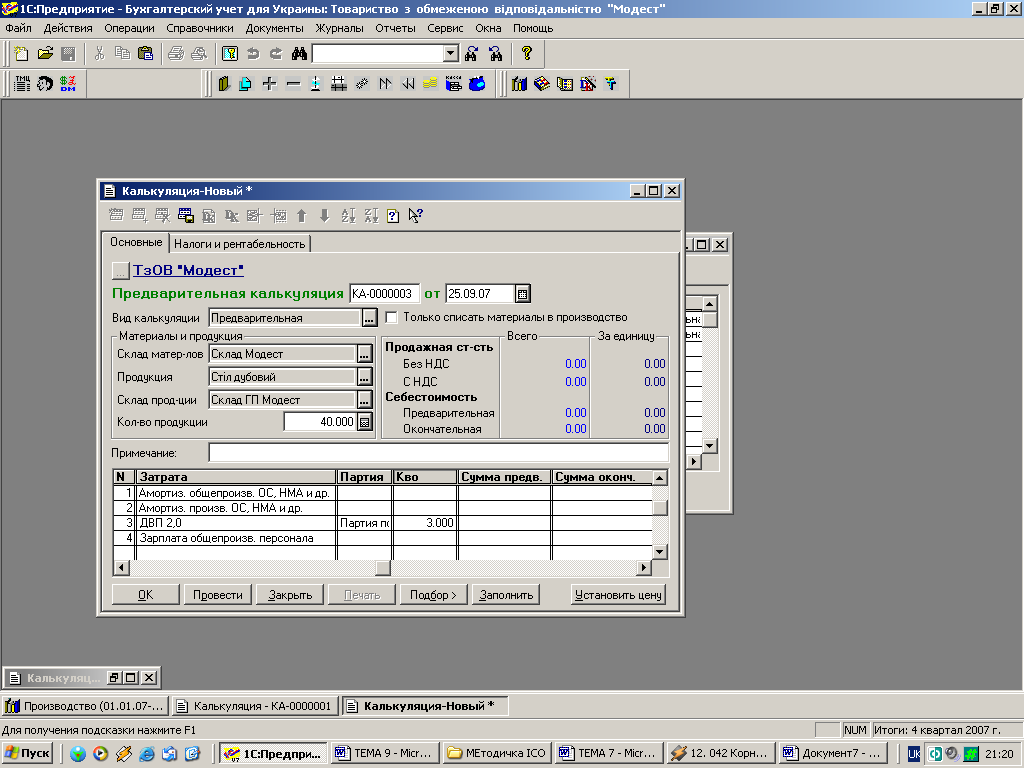Switch to 'Производство (01.01.07-...' window tab

coord(86,706)
